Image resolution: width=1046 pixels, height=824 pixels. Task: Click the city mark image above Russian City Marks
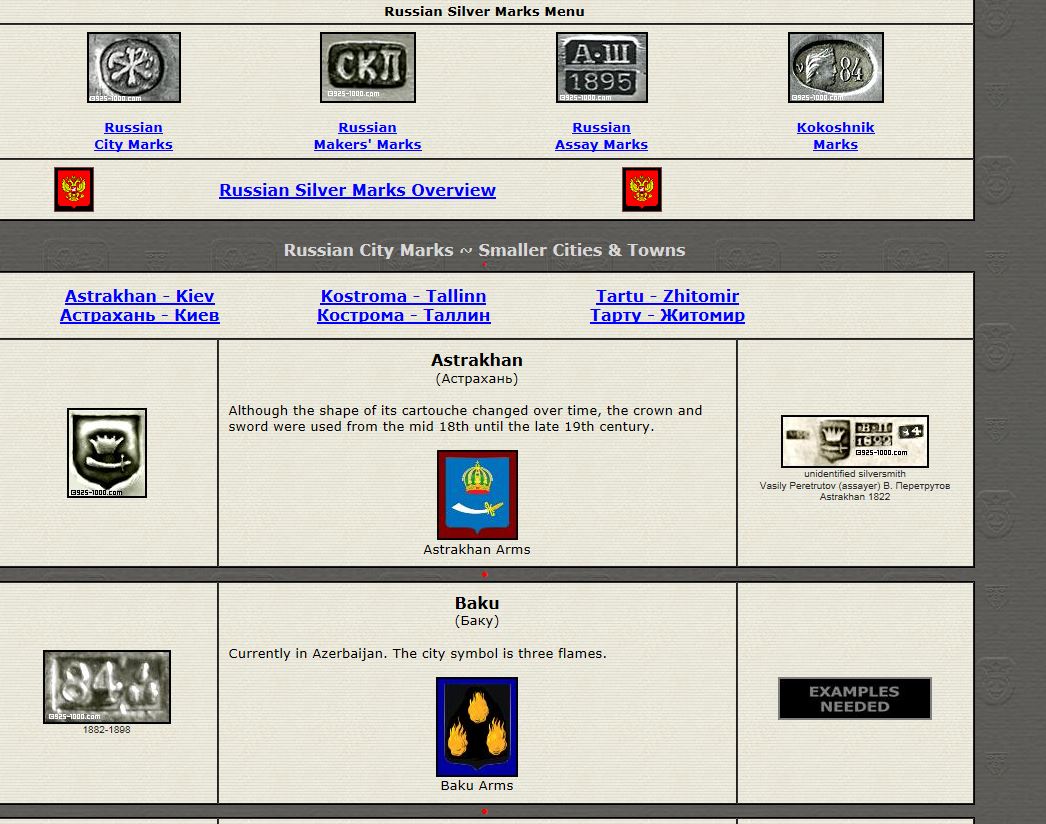coord(134,68)
